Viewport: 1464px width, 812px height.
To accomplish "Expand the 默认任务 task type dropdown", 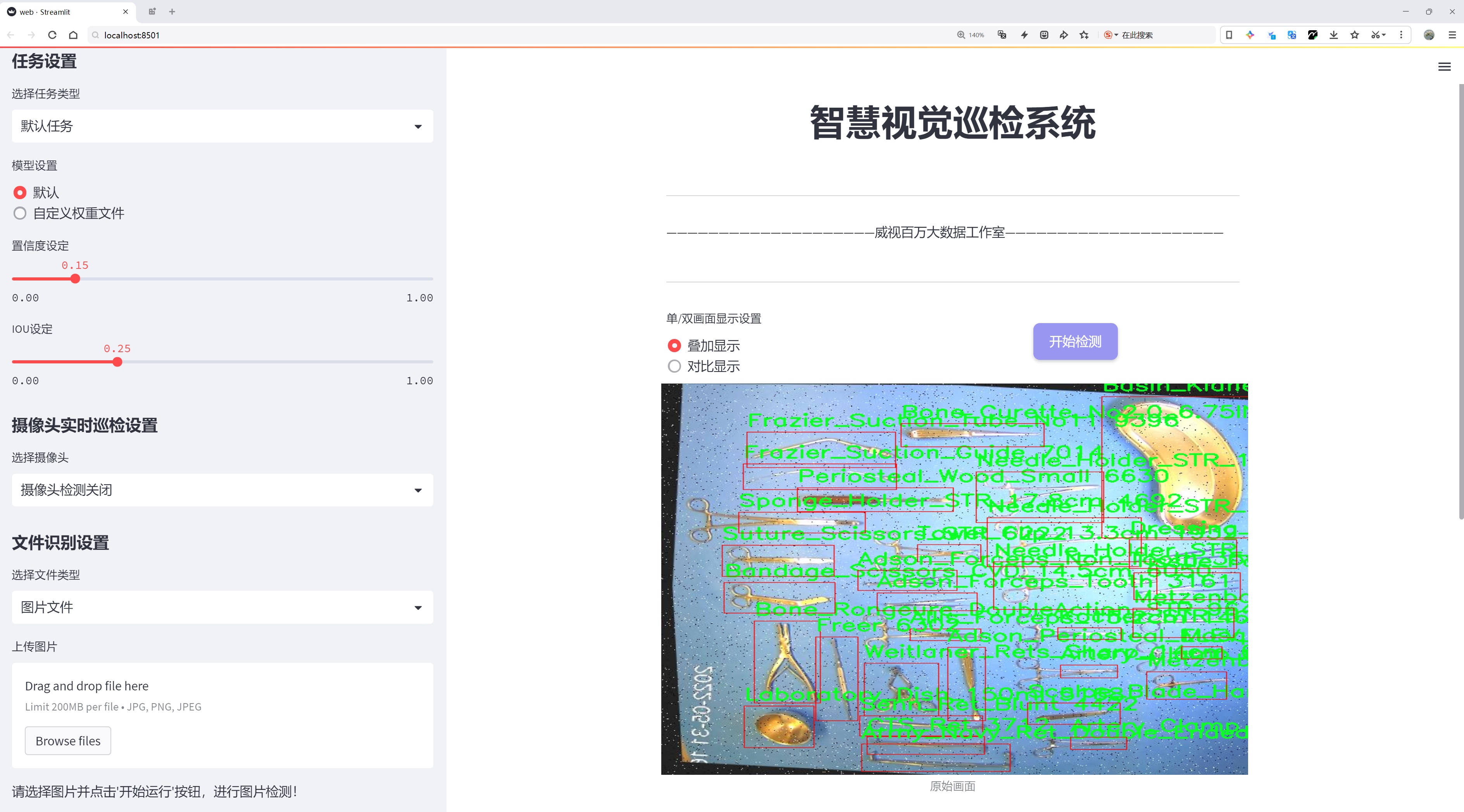I will (x=222, y=126).
